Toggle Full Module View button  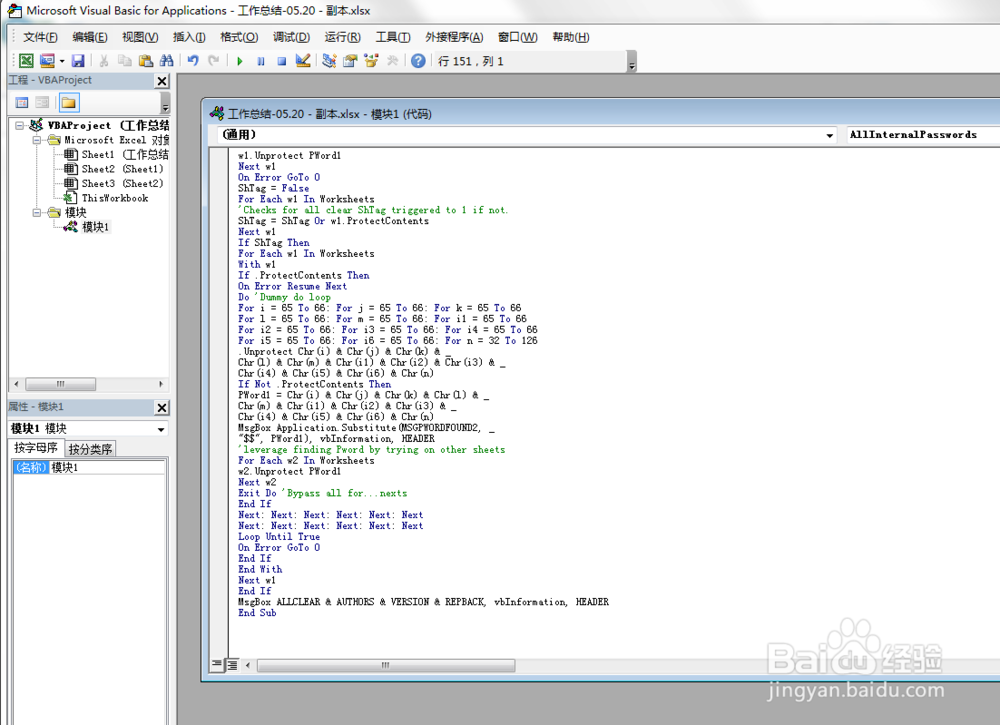[x=233, y=665]
